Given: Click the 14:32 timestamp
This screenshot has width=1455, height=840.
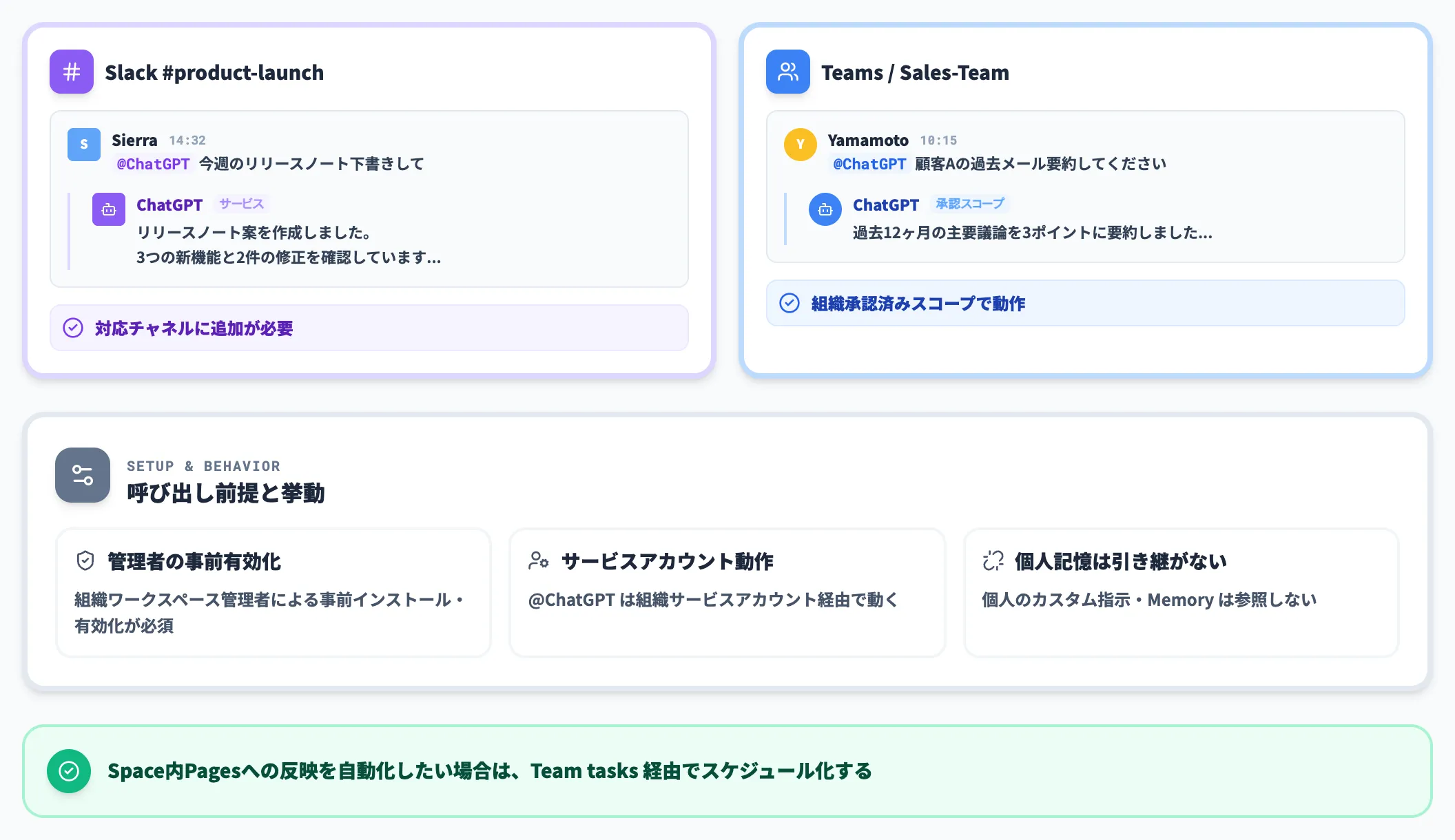Looking at the screenshot, I should click(187, 140).
